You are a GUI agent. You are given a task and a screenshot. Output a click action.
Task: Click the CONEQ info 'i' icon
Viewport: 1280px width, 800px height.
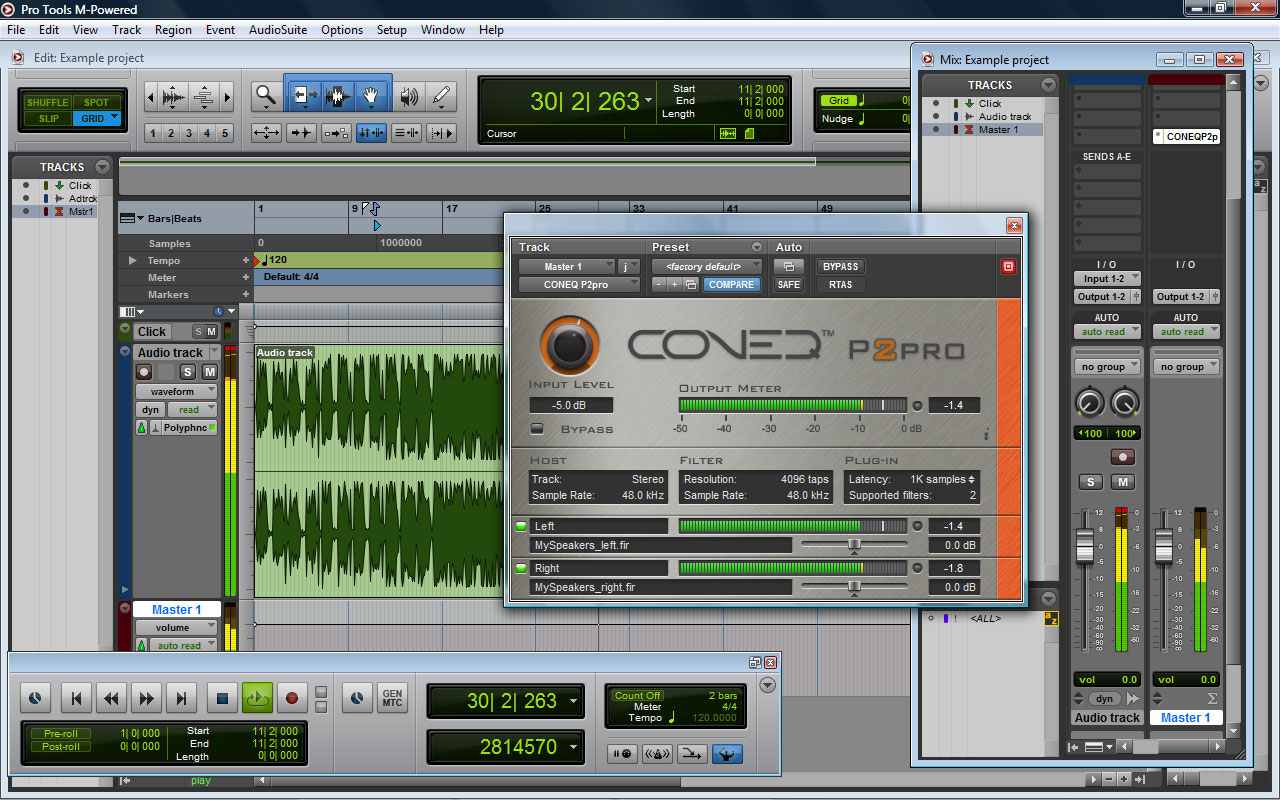tap(986, 434)
